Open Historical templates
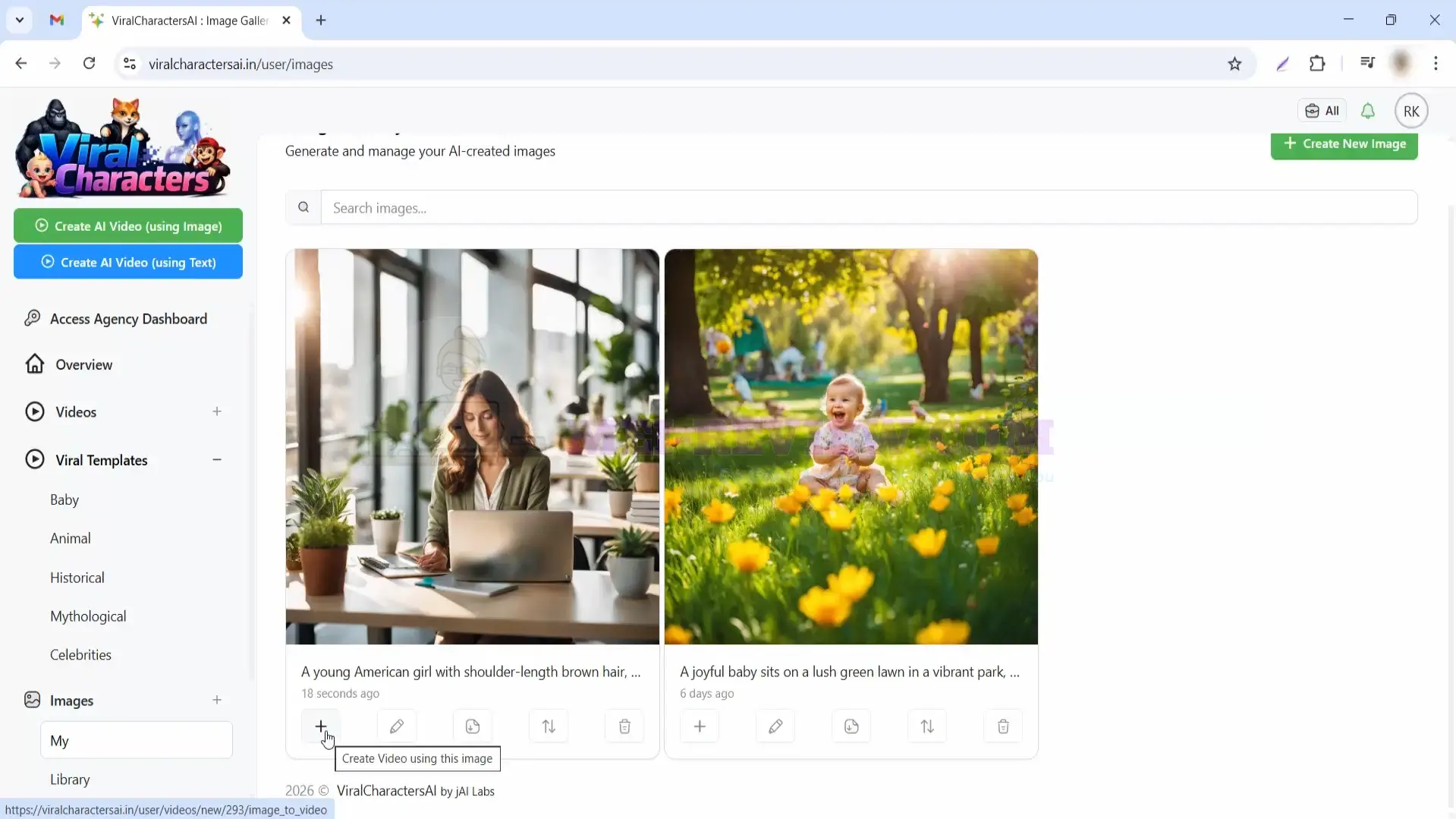 pyautogui.click(x=77, y=578)
